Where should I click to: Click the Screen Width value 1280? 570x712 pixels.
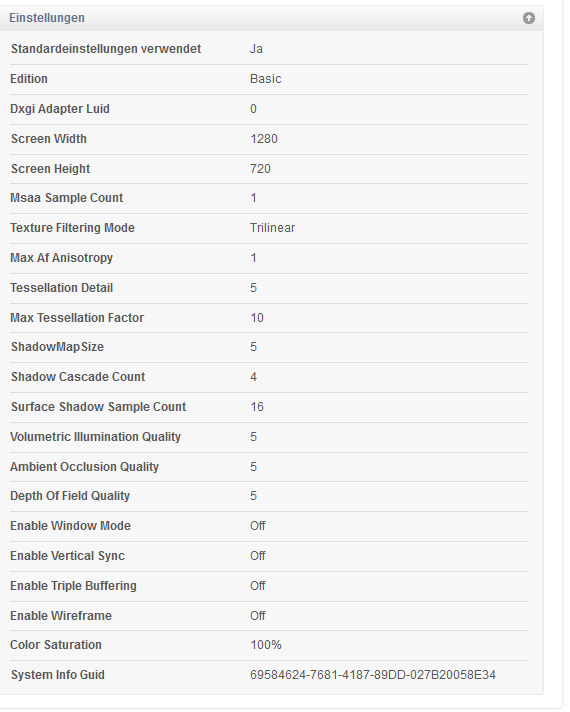(263, 139)
